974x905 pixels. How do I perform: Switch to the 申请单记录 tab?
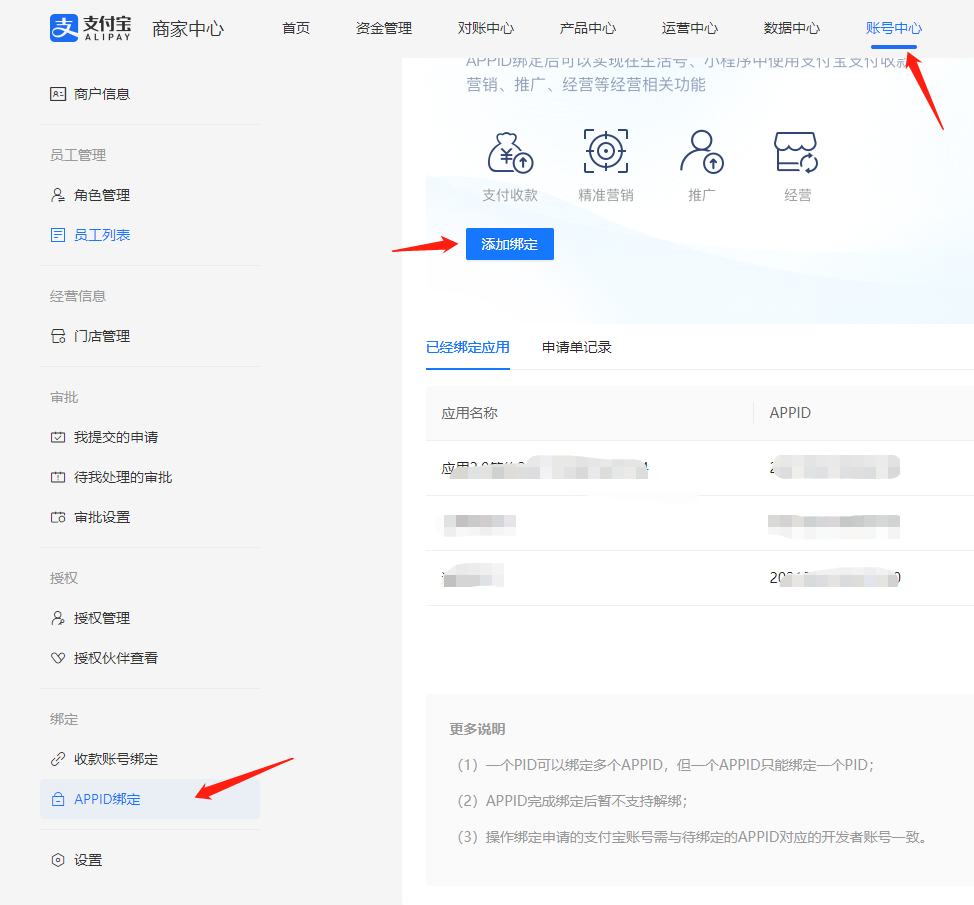576,347
